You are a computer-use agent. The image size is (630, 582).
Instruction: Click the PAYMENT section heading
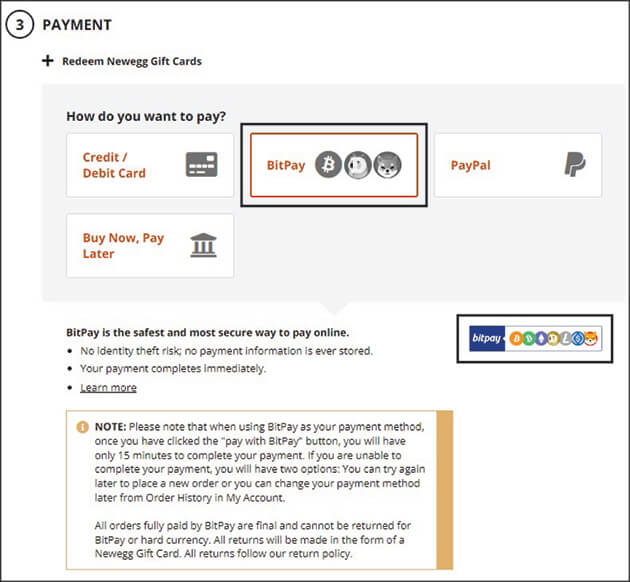[x=77, y=24]
